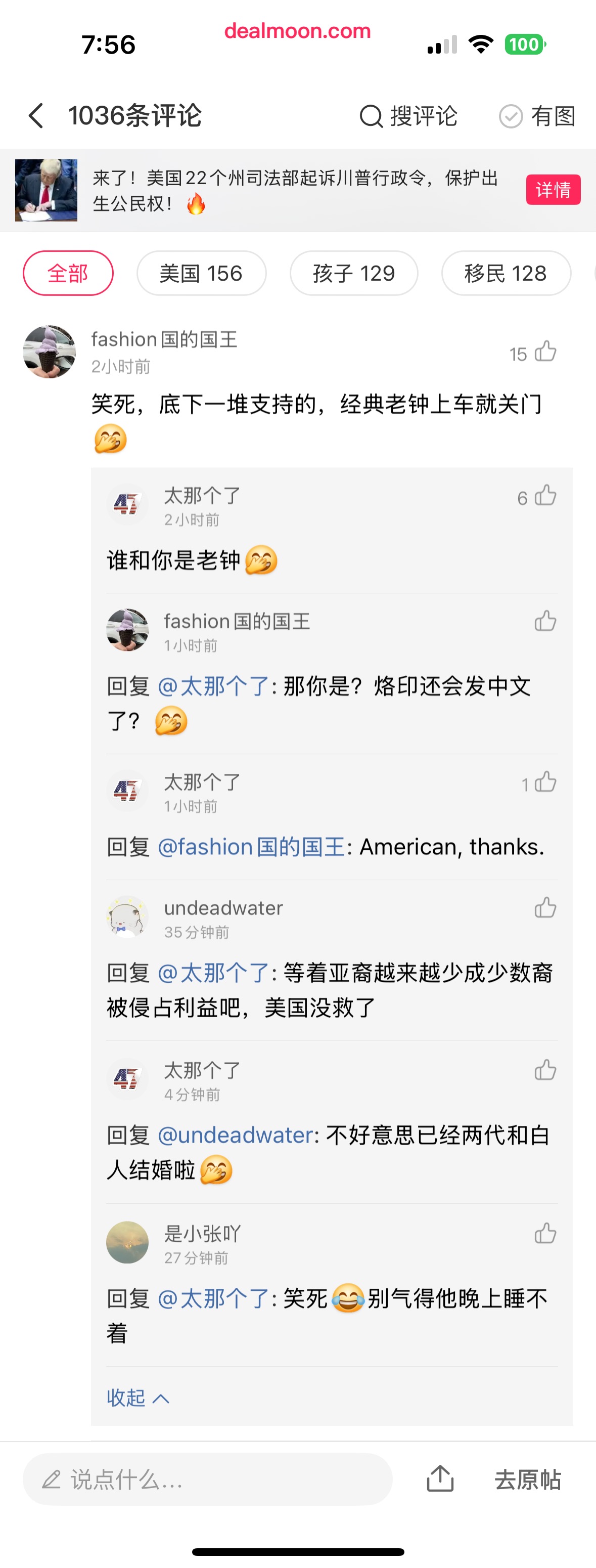Like 太那个了's reply '谁和你是老钟'

tap(545, 496)
